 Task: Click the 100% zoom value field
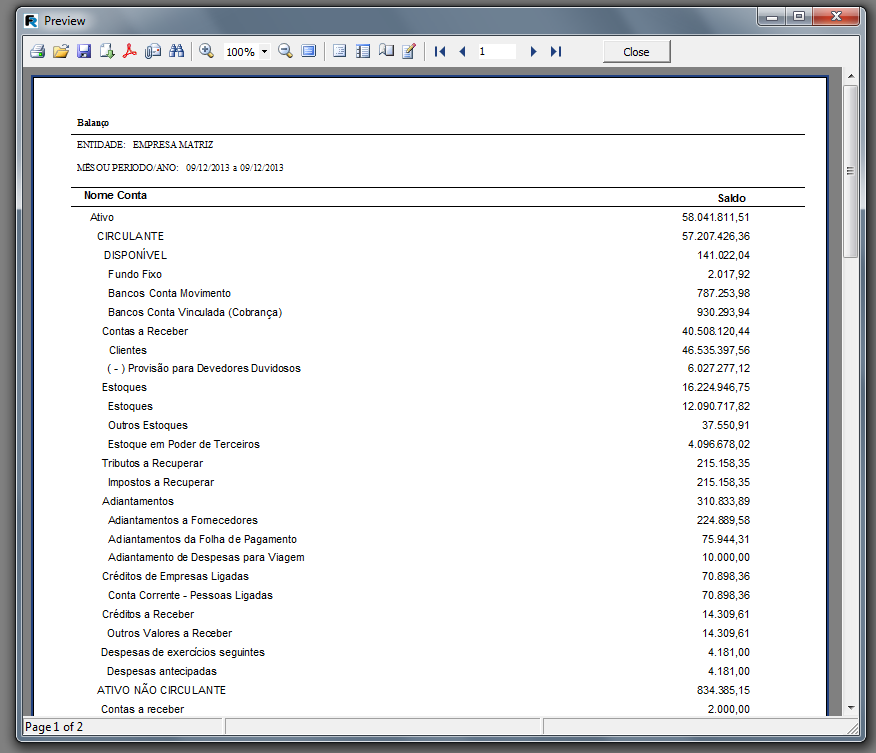(x=241, y=52)
